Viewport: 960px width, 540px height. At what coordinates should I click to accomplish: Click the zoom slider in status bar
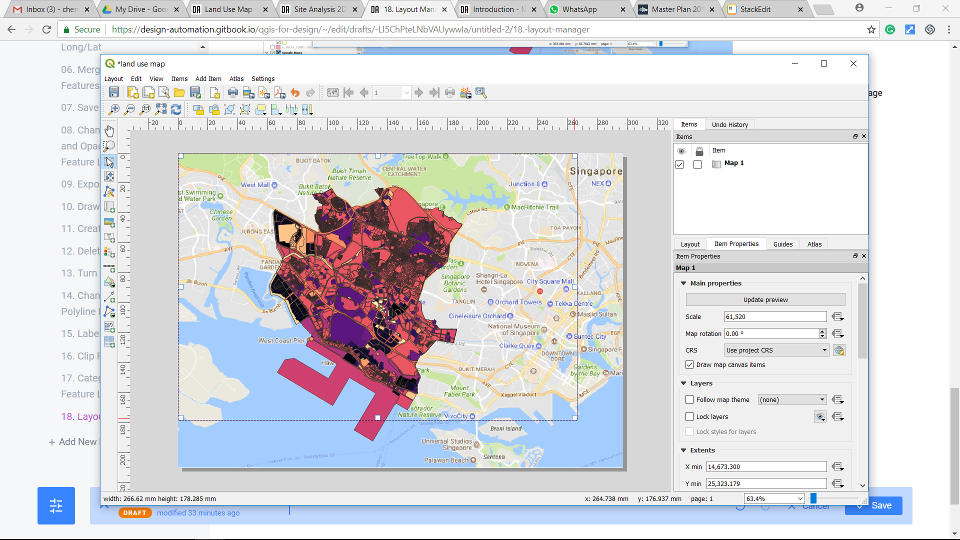tap(814, 498)
